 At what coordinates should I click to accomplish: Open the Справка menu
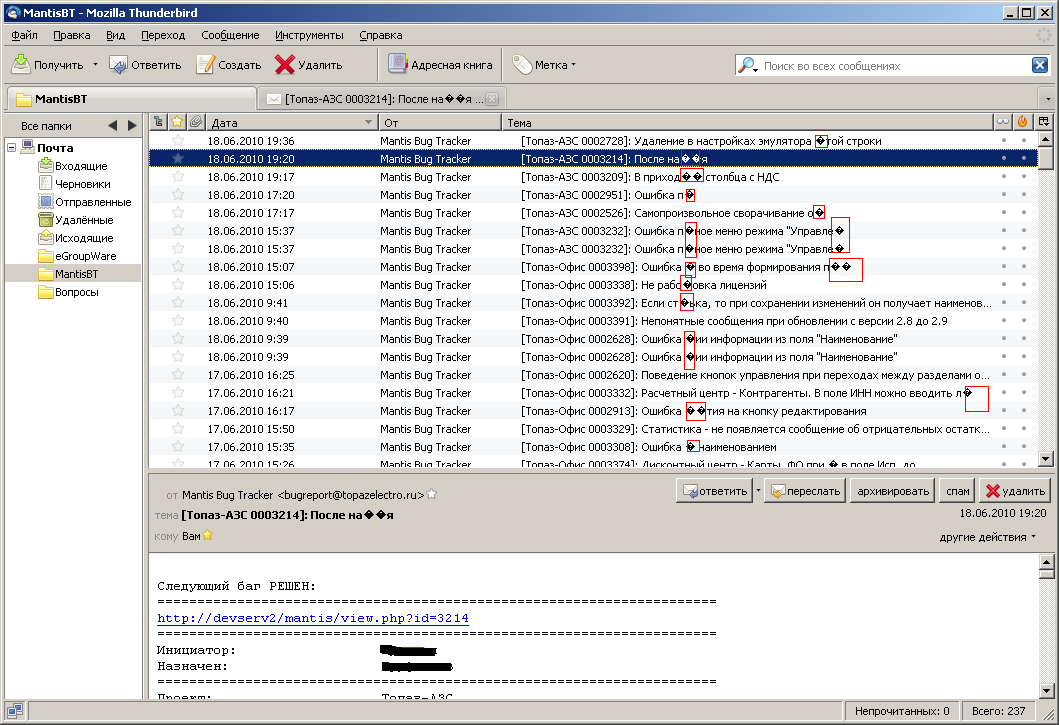(381, 35)
